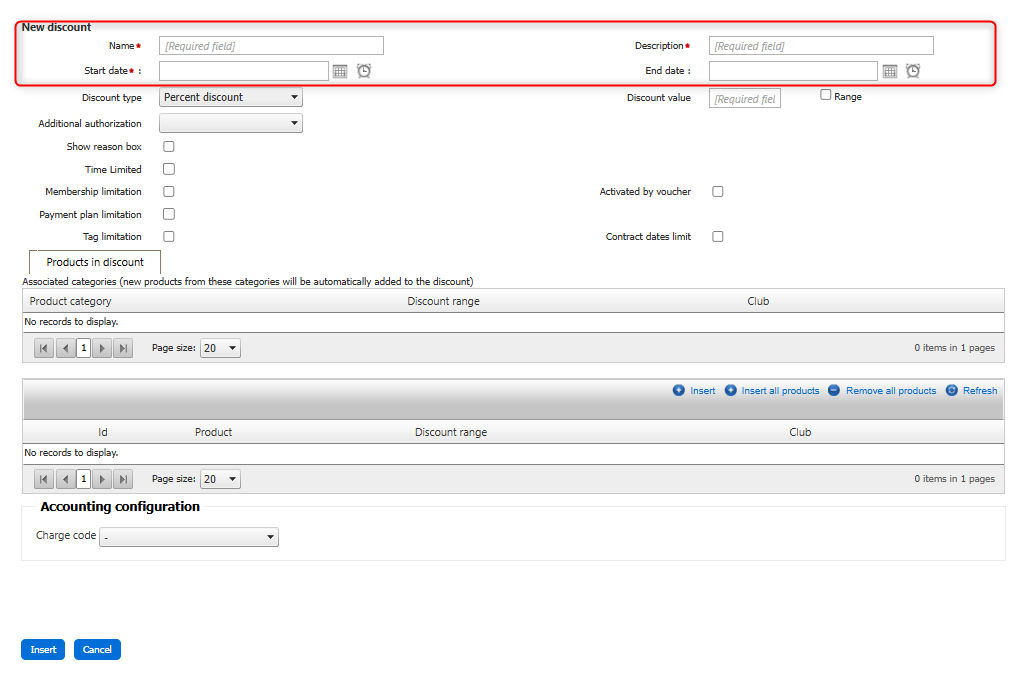The width and height of the screenshot is (1024, 680).
Task: Select the Products in discount tab
Action: [95, 262]
